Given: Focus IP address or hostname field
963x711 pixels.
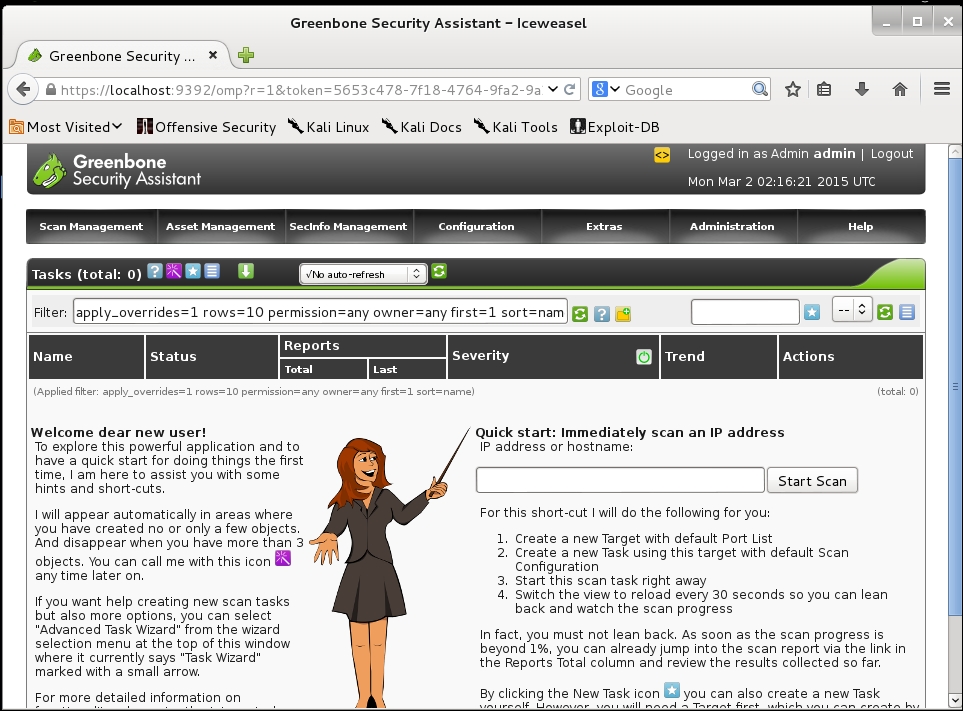Looking at the screenshot, I should [620, 480].
